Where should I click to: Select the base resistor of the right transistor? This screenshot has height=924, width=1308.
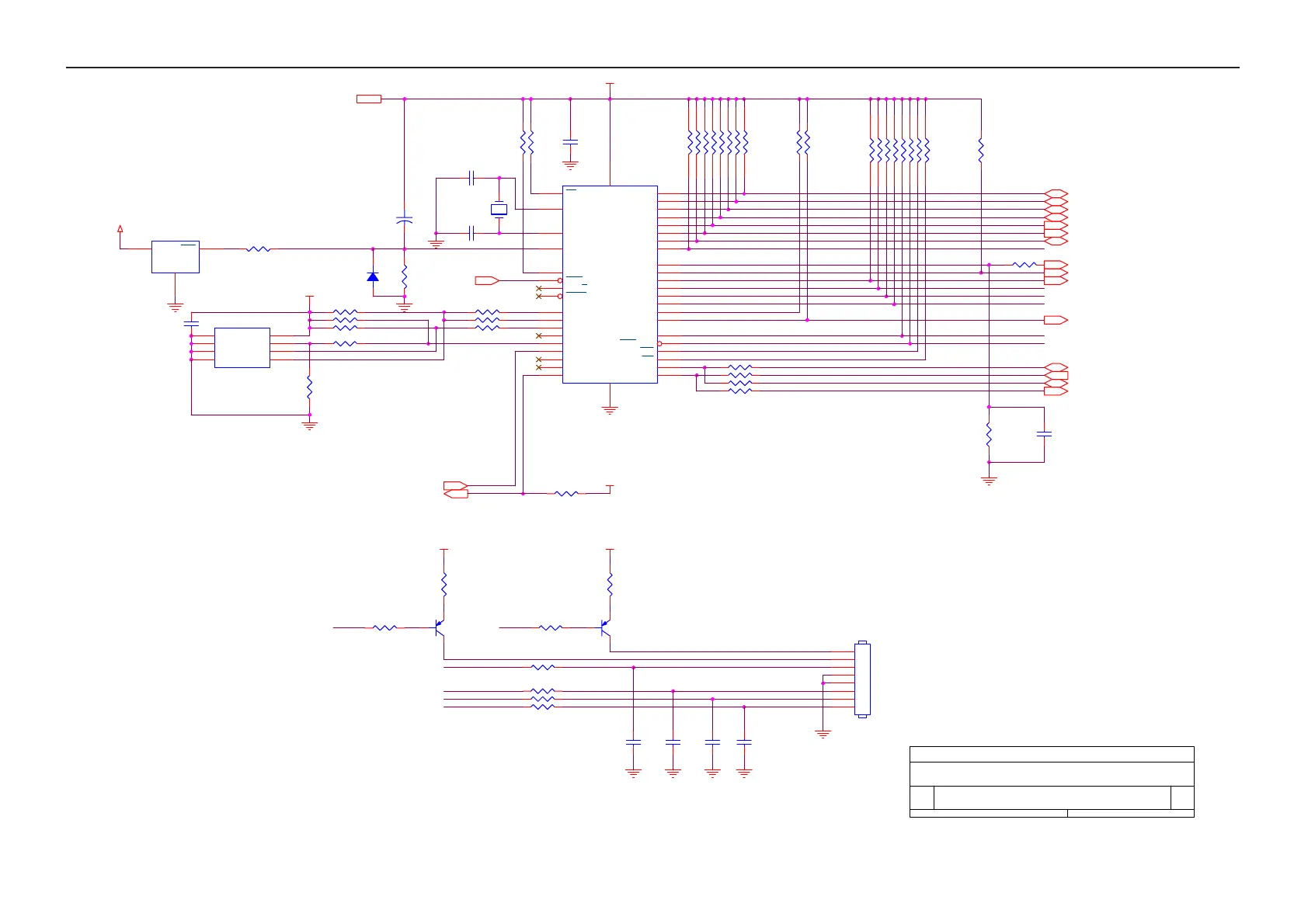[x=550, y=627]
